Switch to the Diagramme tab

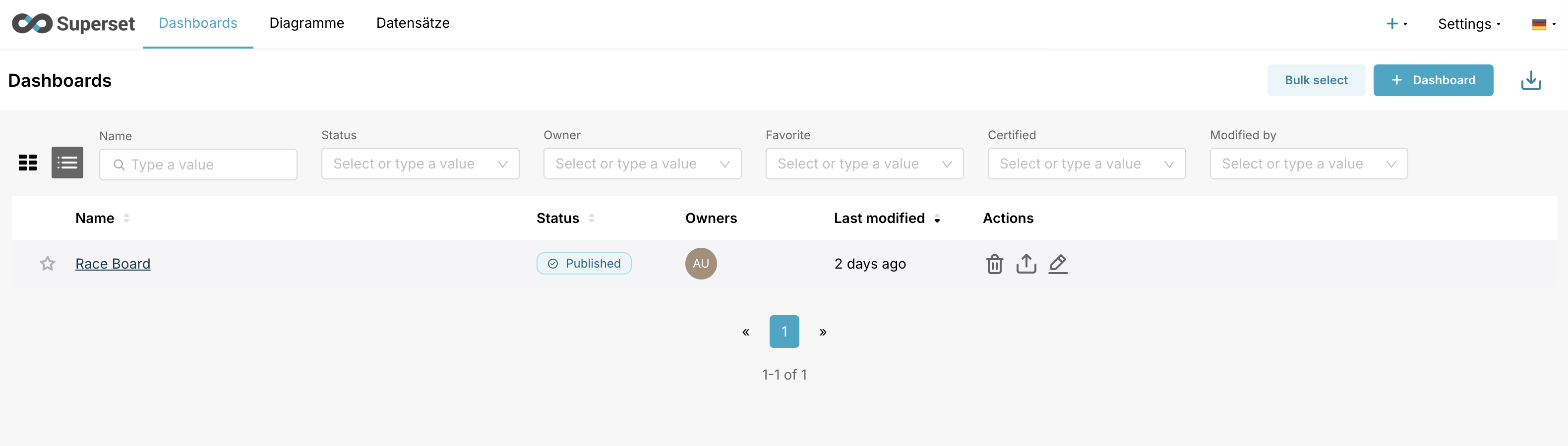307,23
